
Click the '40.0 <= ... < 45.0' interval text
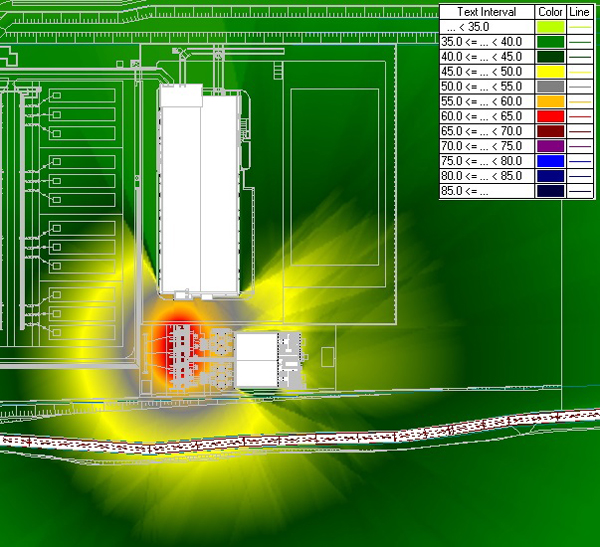tap(481, 57)
